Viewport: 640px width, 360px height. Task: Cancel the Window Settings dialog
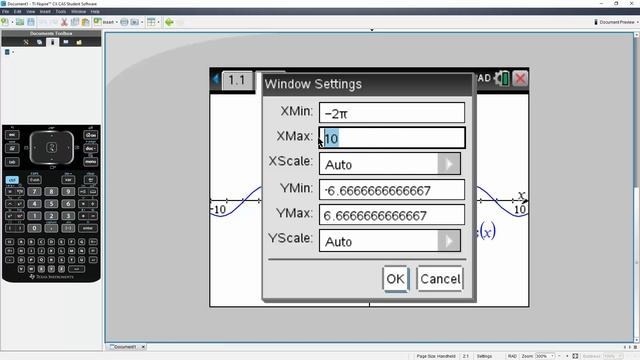click(440, 279)
